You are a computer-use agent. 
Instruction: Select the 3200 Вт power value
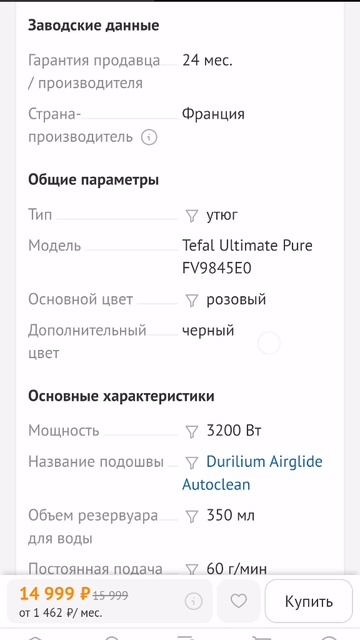click(x=234, y=431)
